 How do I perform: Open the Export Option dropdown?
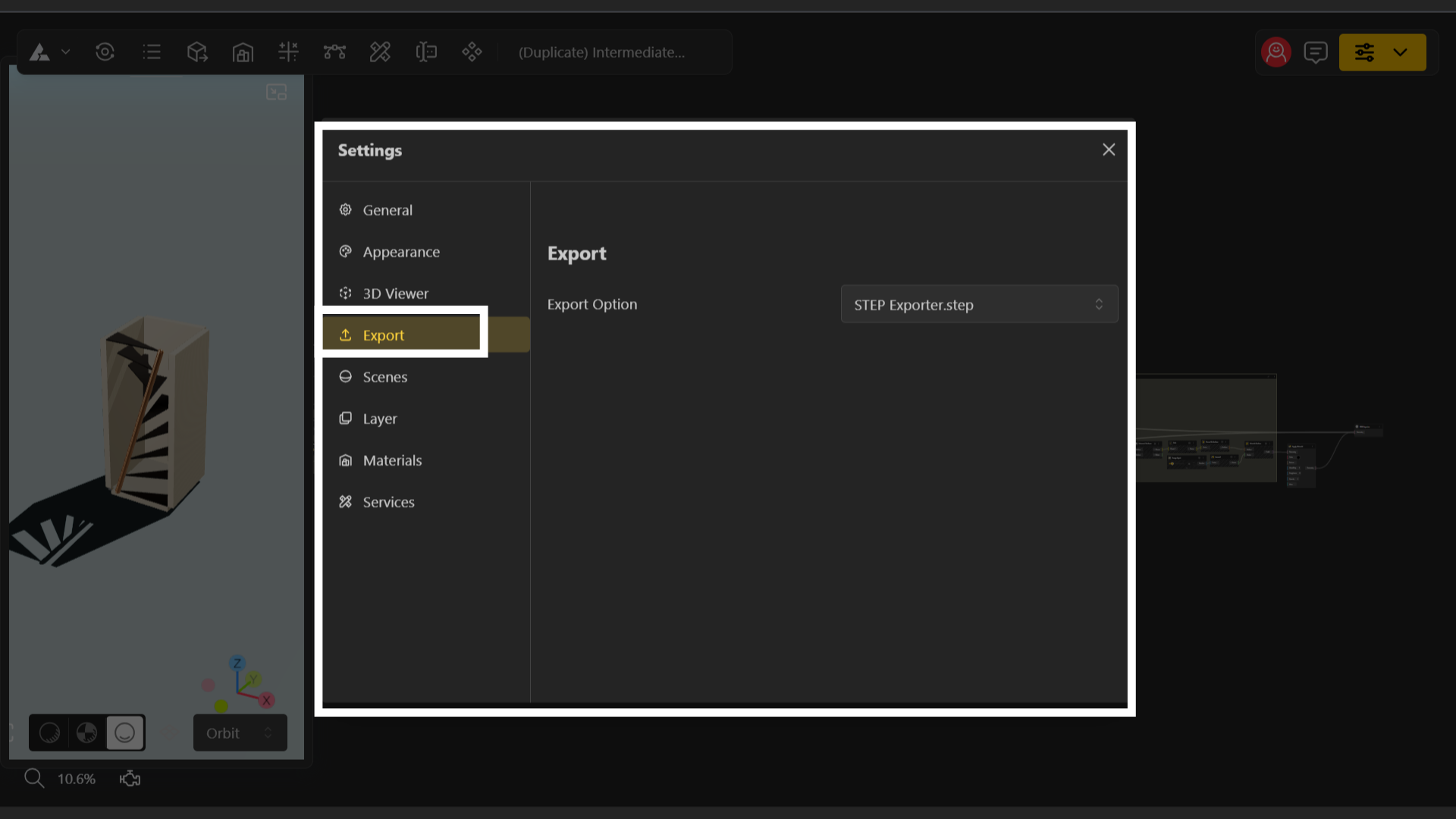[978, 305]
